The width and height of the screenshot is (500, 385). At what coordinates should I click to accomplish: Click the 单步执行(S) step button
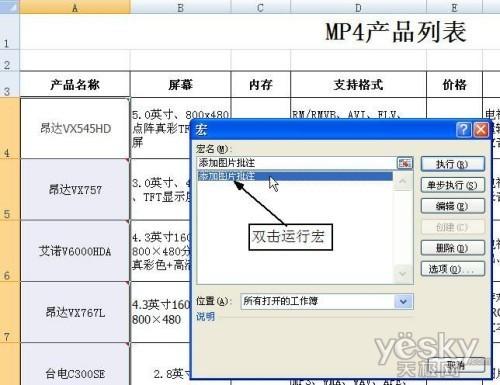[453, 185]
